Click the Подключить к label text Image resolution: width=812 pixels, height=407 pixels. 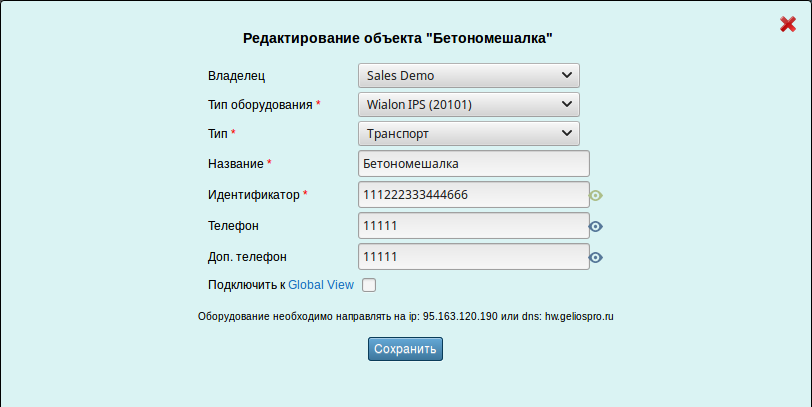coord(246,285)
